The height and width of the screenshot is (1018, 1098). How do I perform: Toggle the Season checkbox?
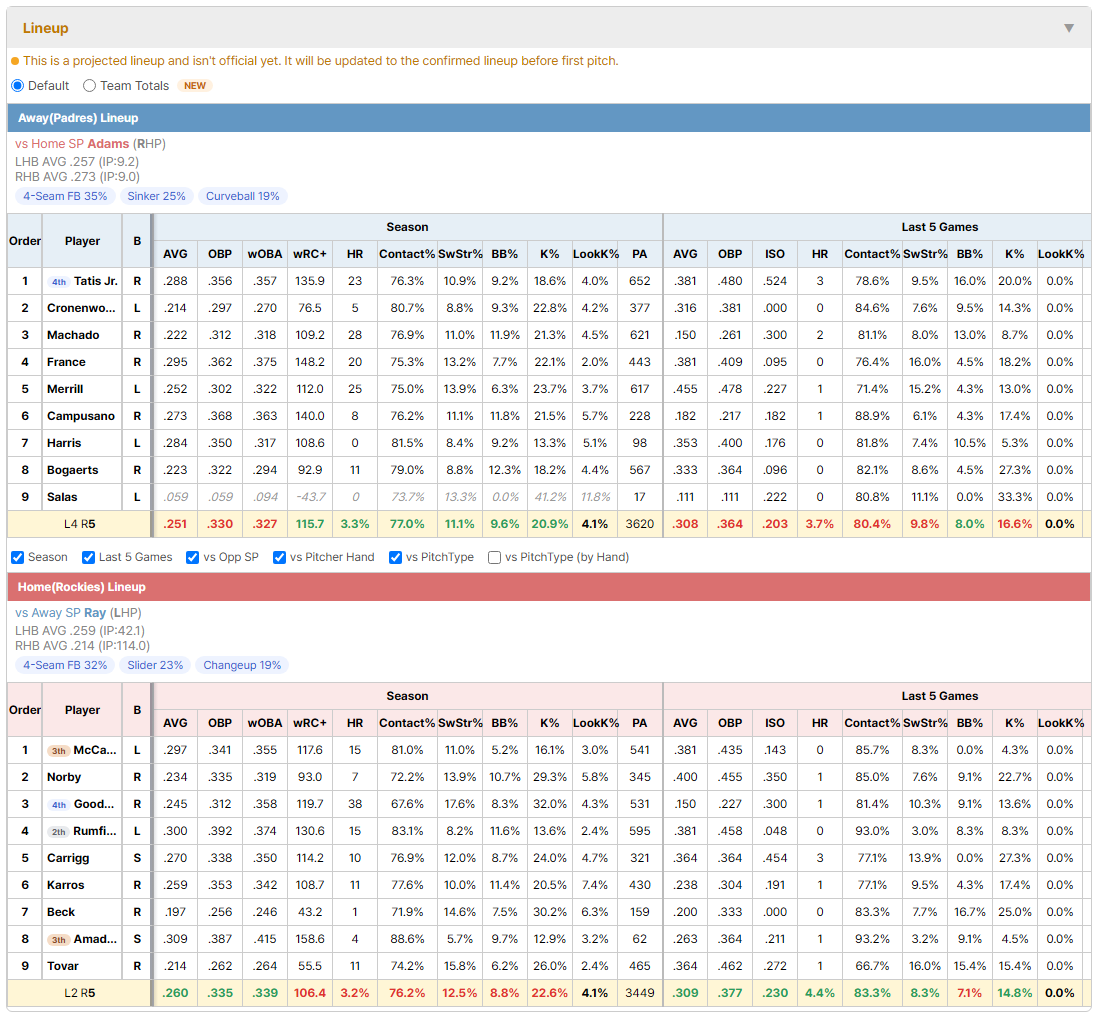click(18, 557)
